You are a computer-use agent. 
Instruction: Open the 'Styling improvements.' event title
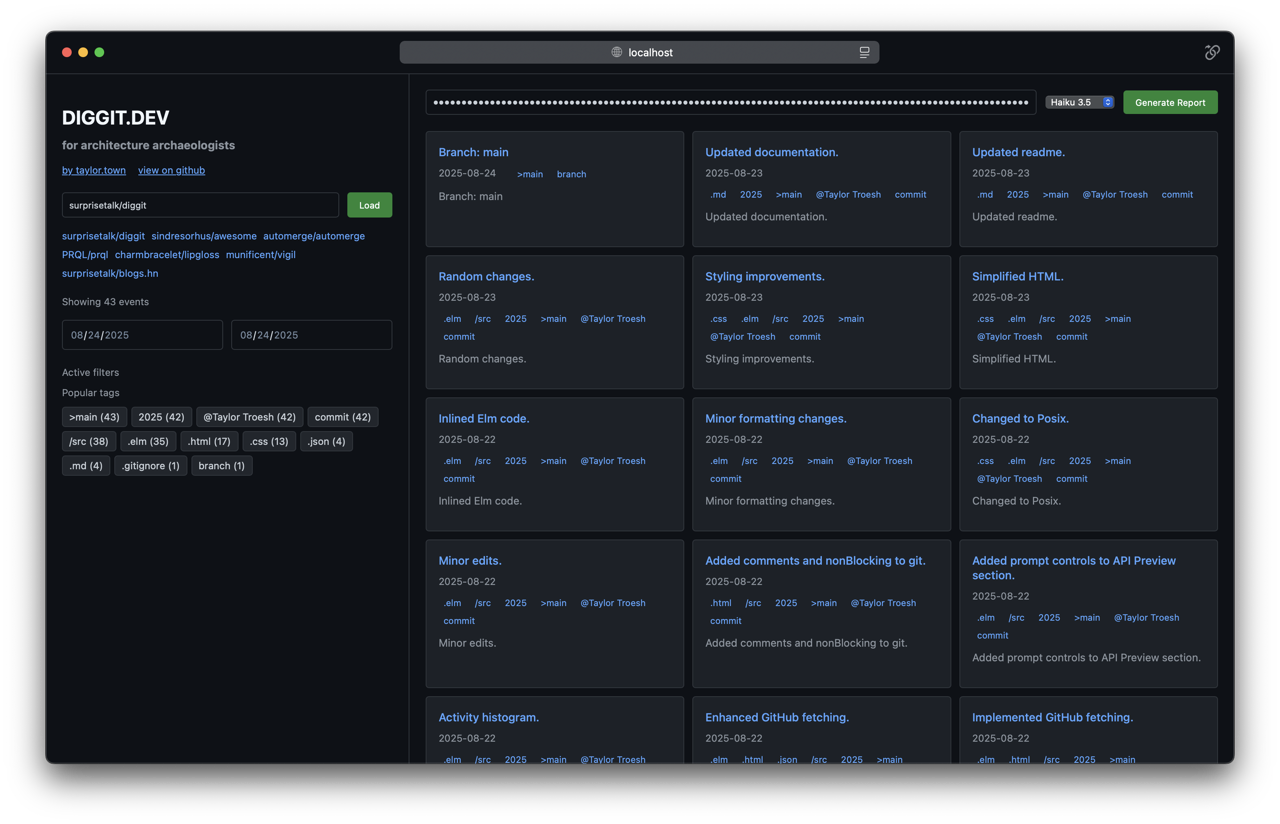[764, 276]
